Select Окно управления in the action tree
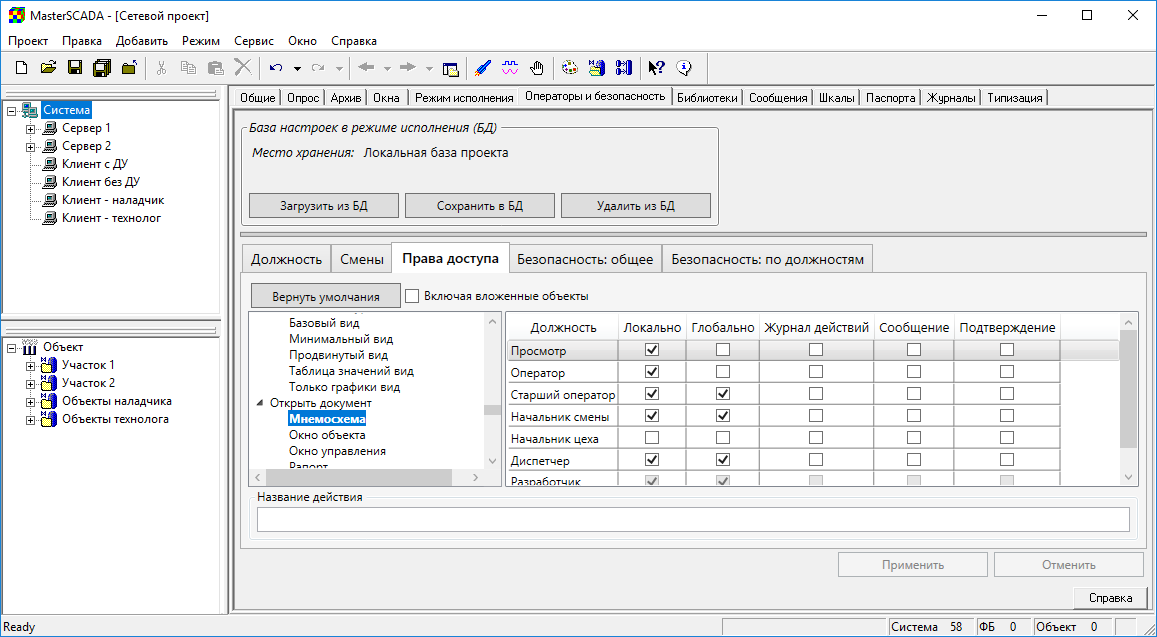The image size is (1157, 637). pyautogui.click(x=337, y=451)
